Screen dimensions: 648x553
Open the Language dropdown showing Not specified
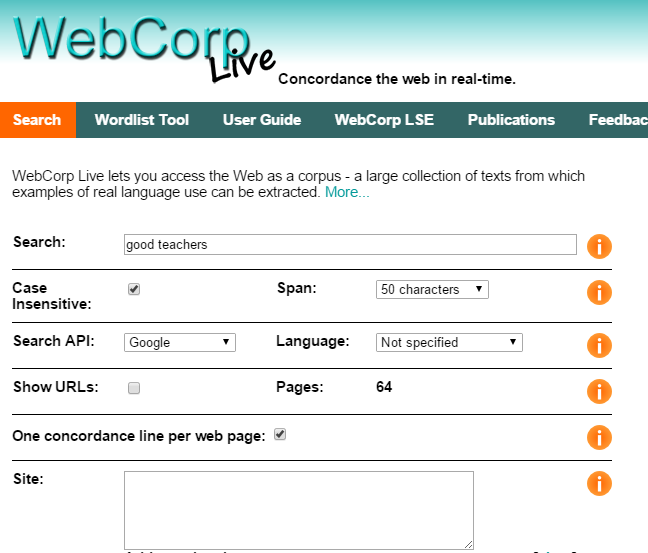point(449,342)
